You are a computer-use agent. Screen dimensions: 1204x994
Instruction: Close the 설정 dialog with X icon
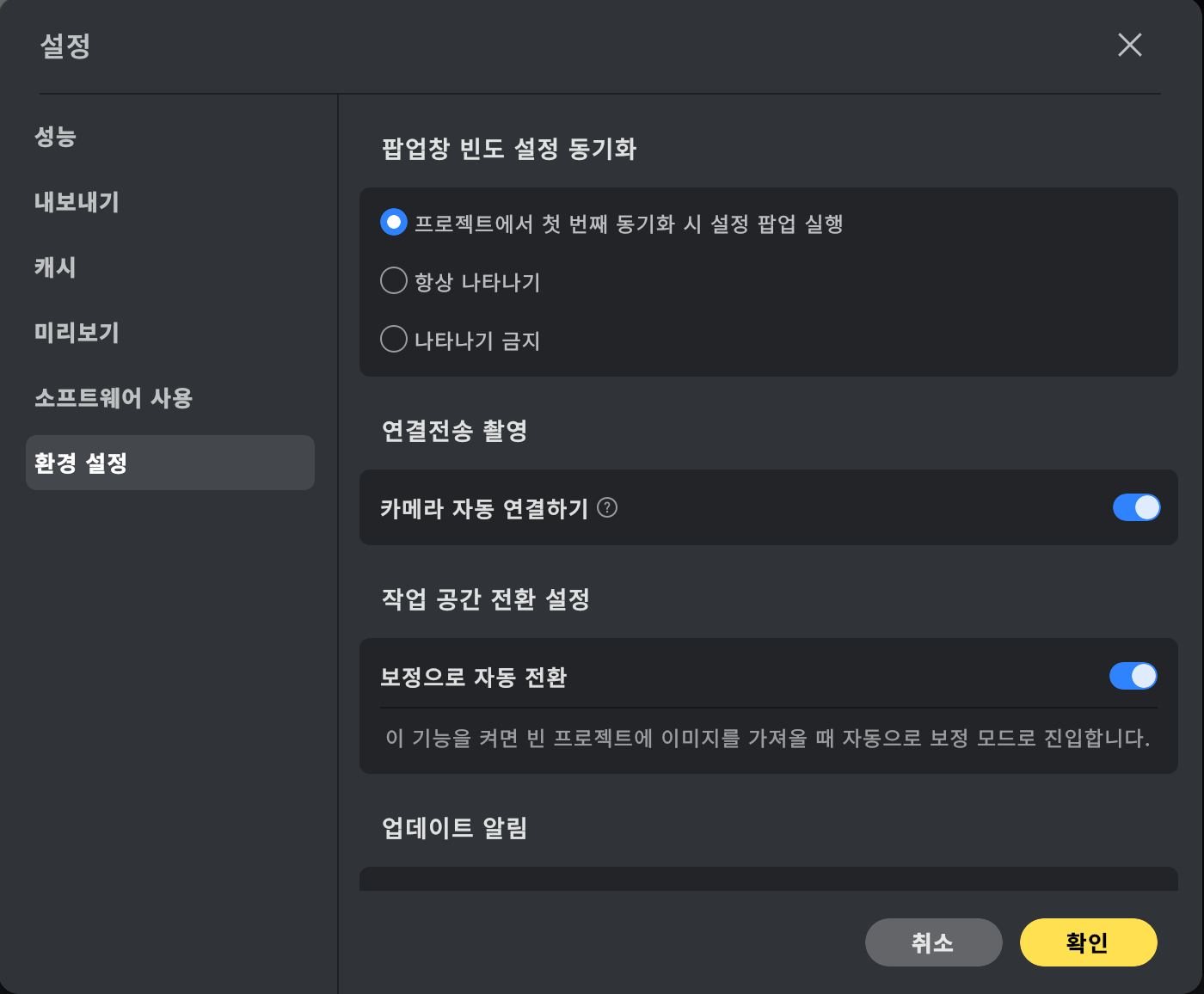(1130, 45)
